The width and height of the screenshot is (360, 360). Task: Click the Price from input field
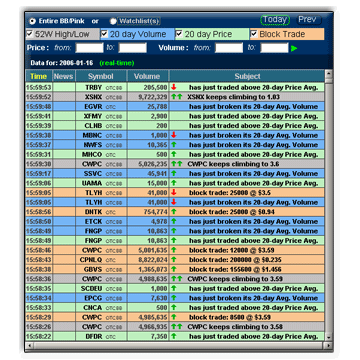click(x=89, y=48)
